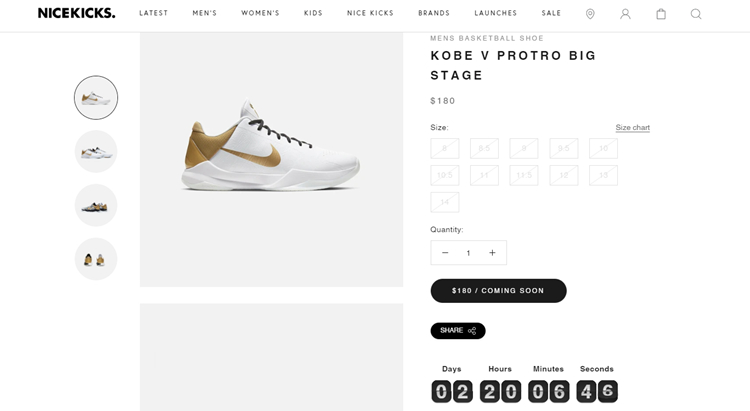Open the shopping bag icon
The height and width of the screenshot is (411, 750).
(661, 14)
